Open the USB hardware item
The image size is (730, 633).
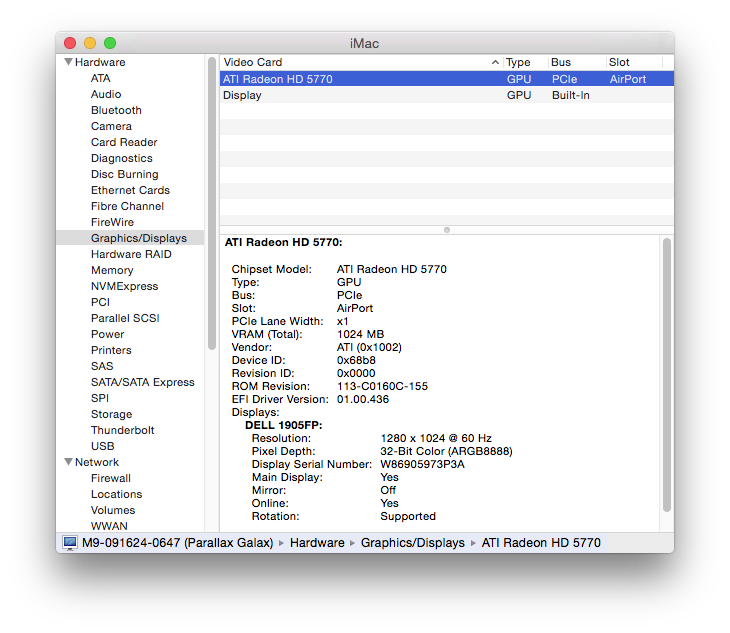point(102,446)
